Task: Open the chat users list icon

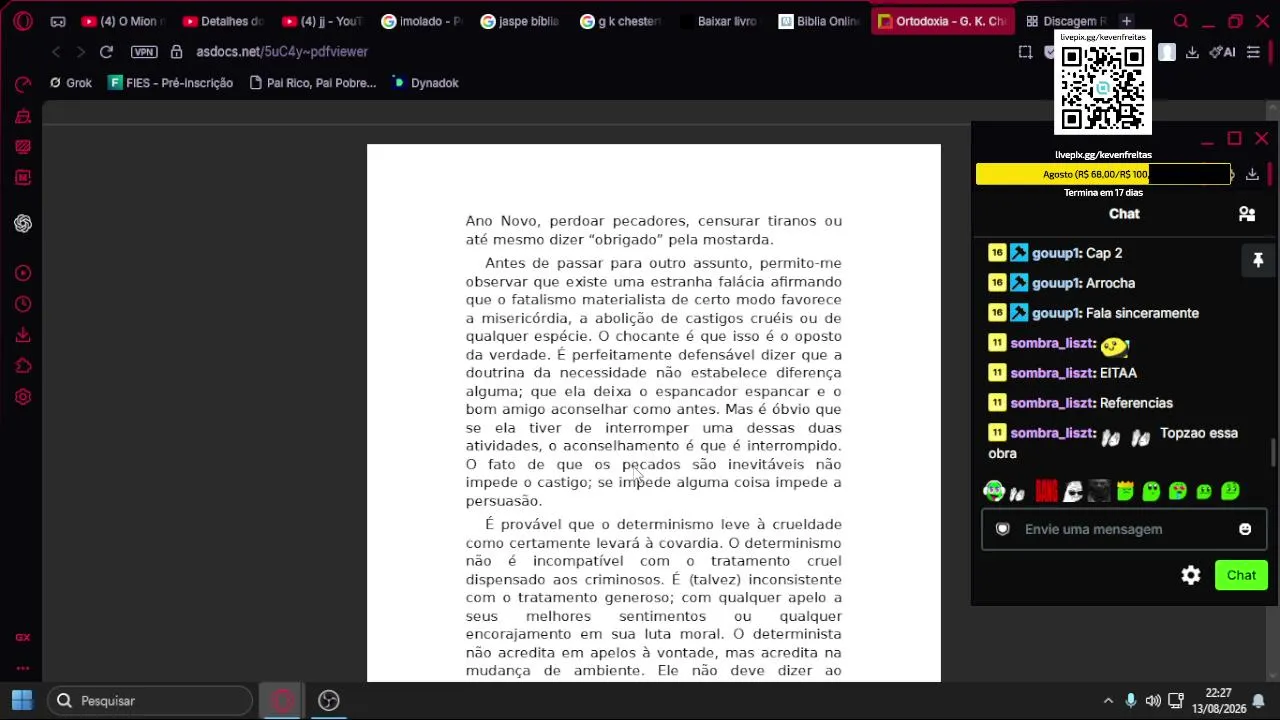Action: pos(1247,214)
